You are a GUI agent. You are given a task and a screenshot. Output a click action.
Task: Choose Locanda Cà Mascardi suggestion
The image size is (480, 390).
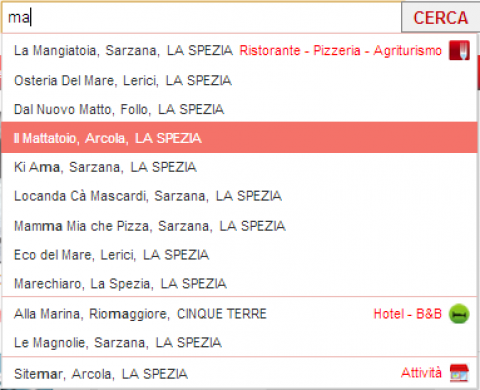pos(239,196)
